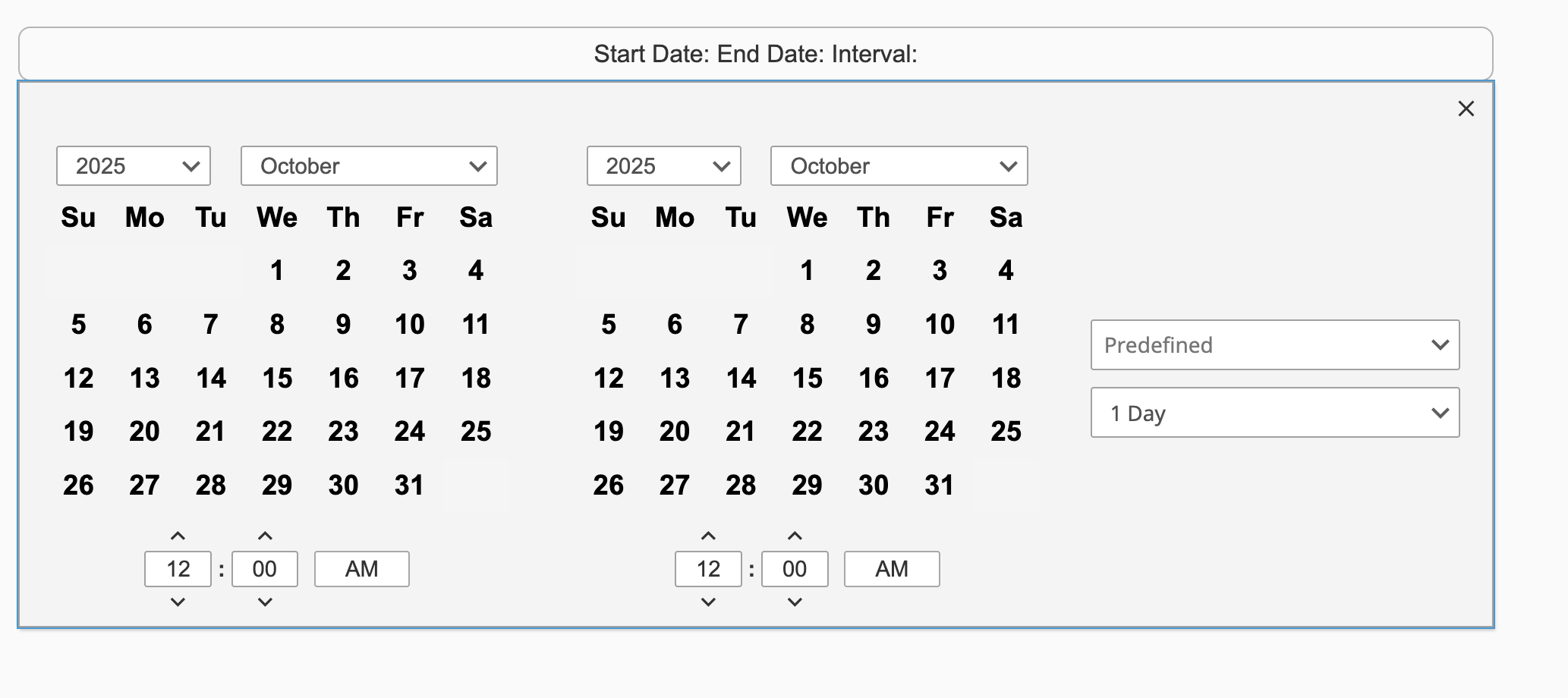Screen dimensions: 1568x698
Task: Open the 1 Day interval dropdown
Action: pos(1274,413)
